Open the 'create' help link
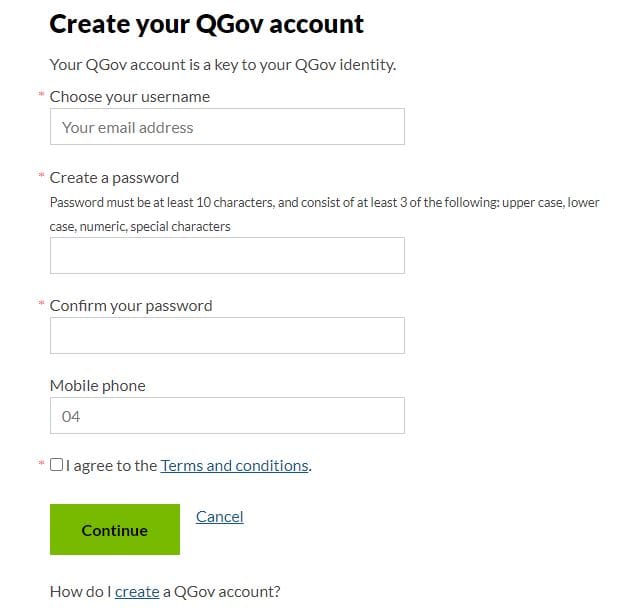The height and width of the screenshot is (611, 619). [137, 592]
